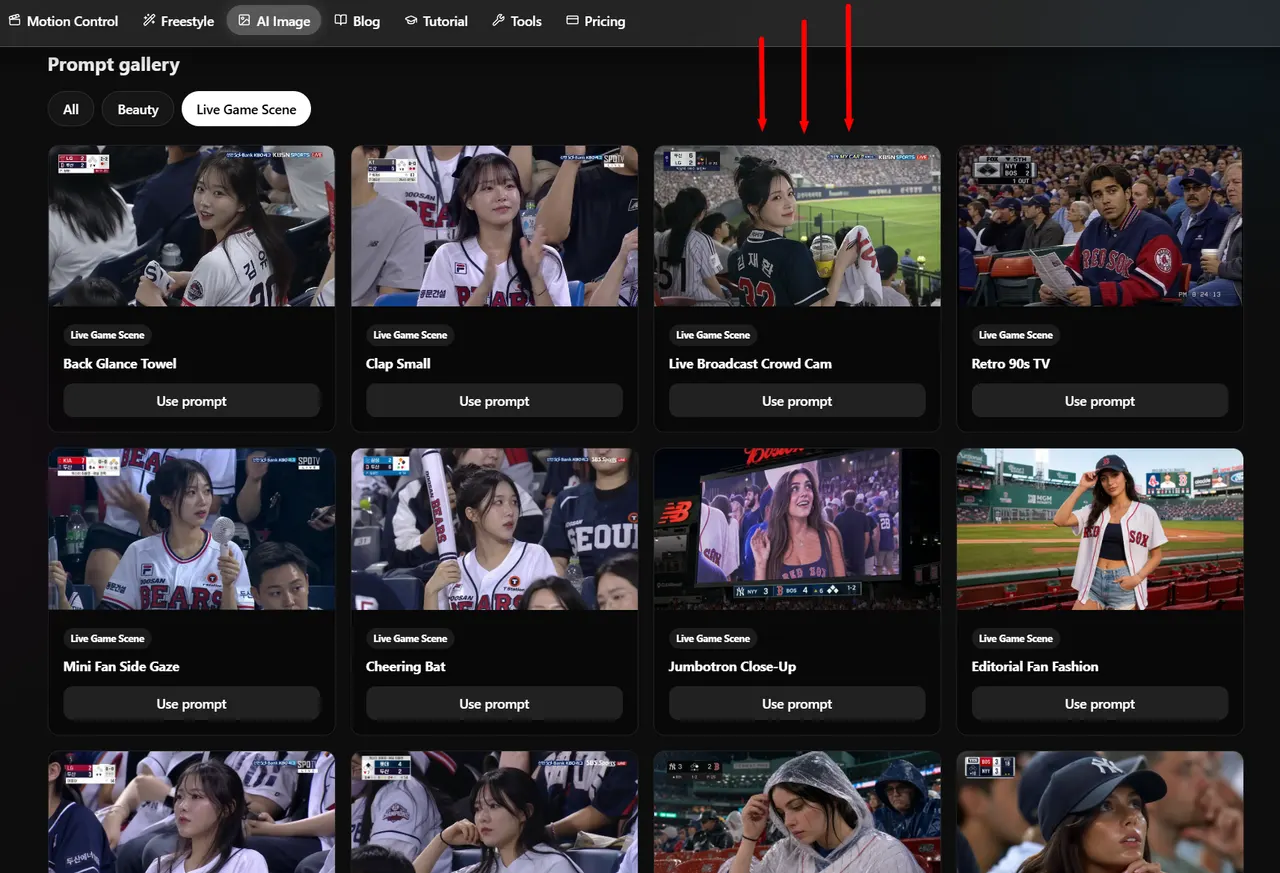Click the Back Glance Towel card title
This screenshot has width=1280, height=873.
[120, 364]
